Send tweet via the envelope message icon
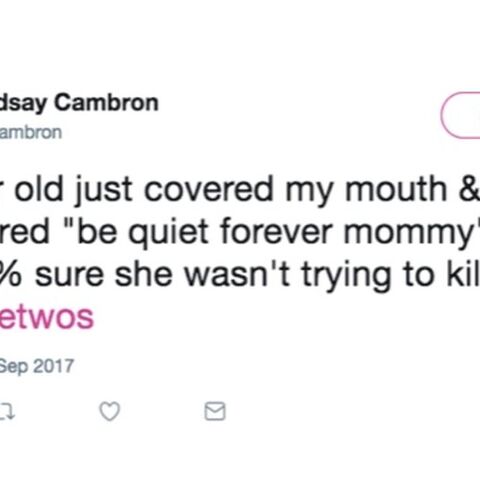This screenshot has width=480, height=480. (215, 411)
